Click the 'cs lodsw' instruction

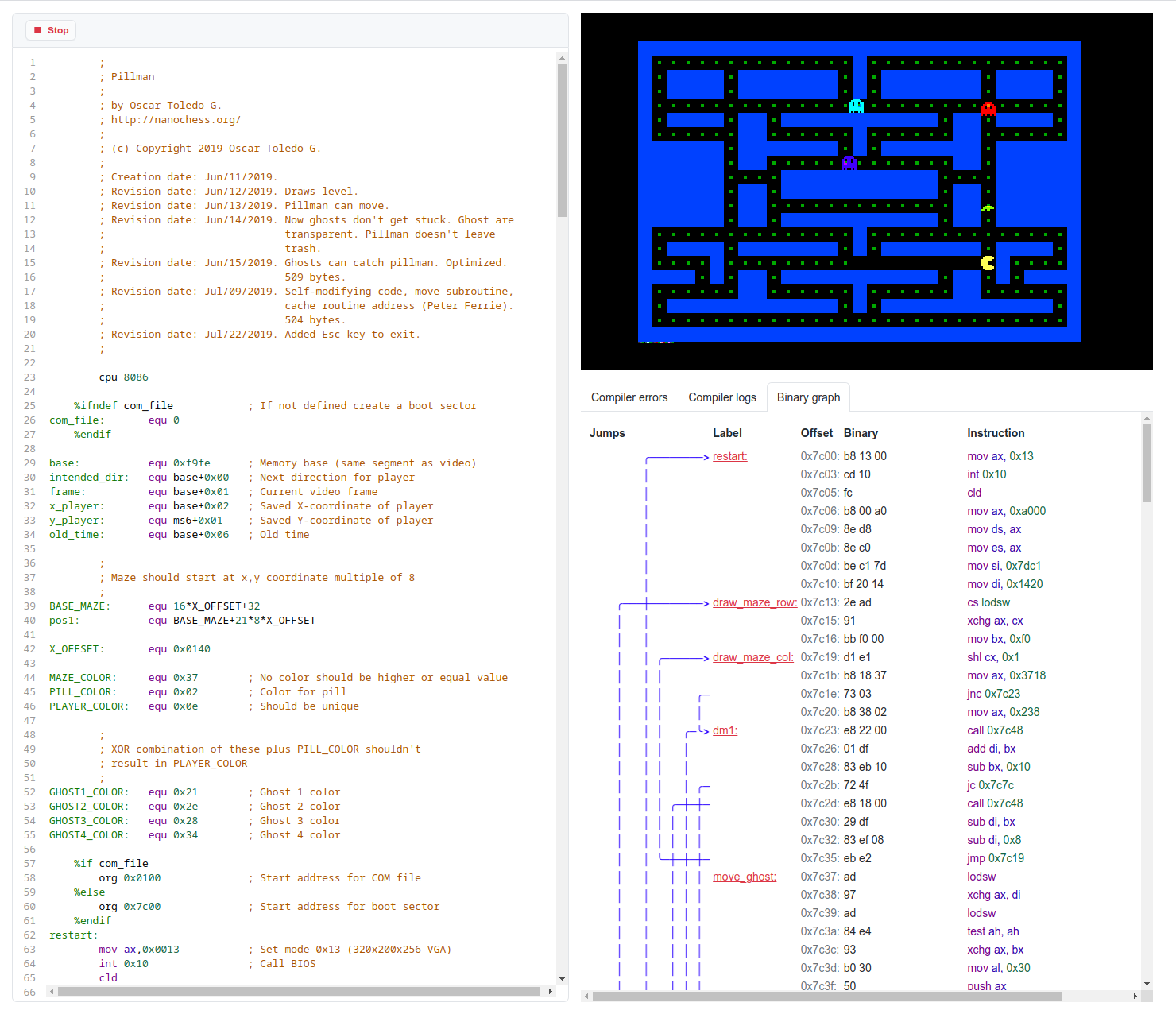click(x=988, y=602)
